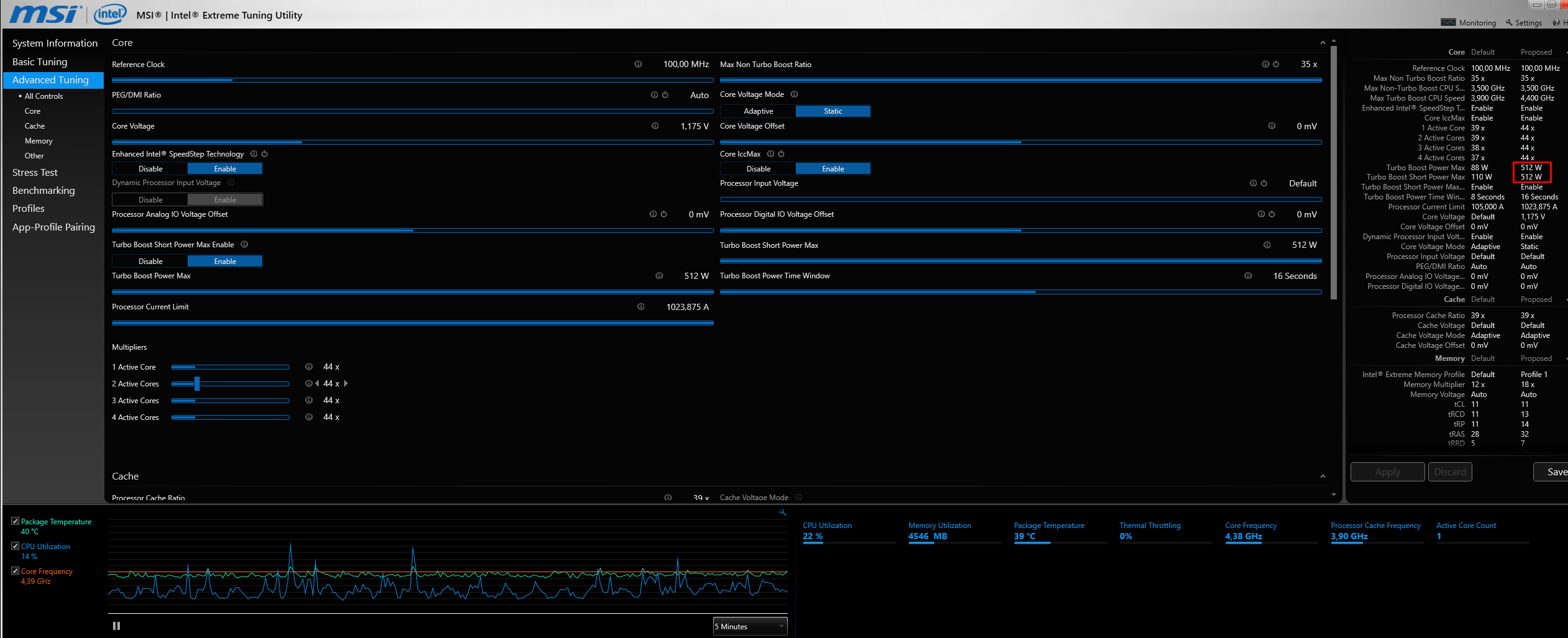Click the 1 Active Core info icon
The image size is (1568, 638).
coord(309,367)
